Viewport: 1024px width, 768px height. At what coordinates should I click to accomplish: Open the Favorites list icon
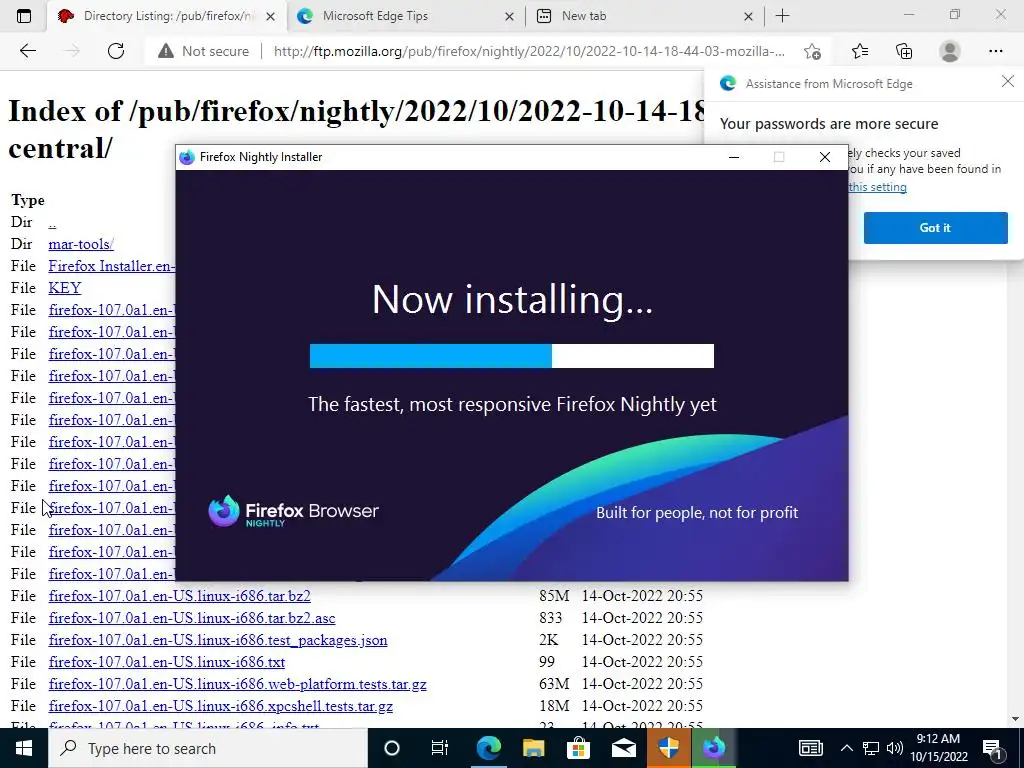(x=860, y=51)
